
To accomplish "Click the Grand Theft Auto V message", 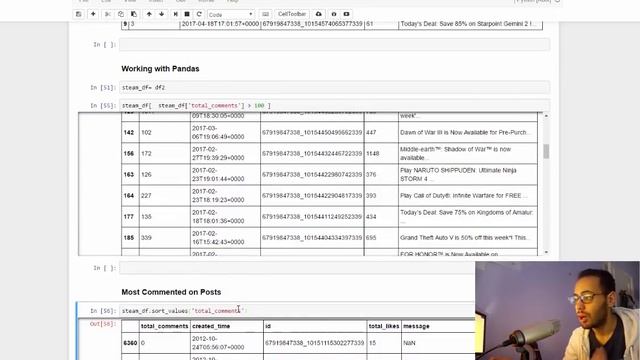I will point(468,238).
